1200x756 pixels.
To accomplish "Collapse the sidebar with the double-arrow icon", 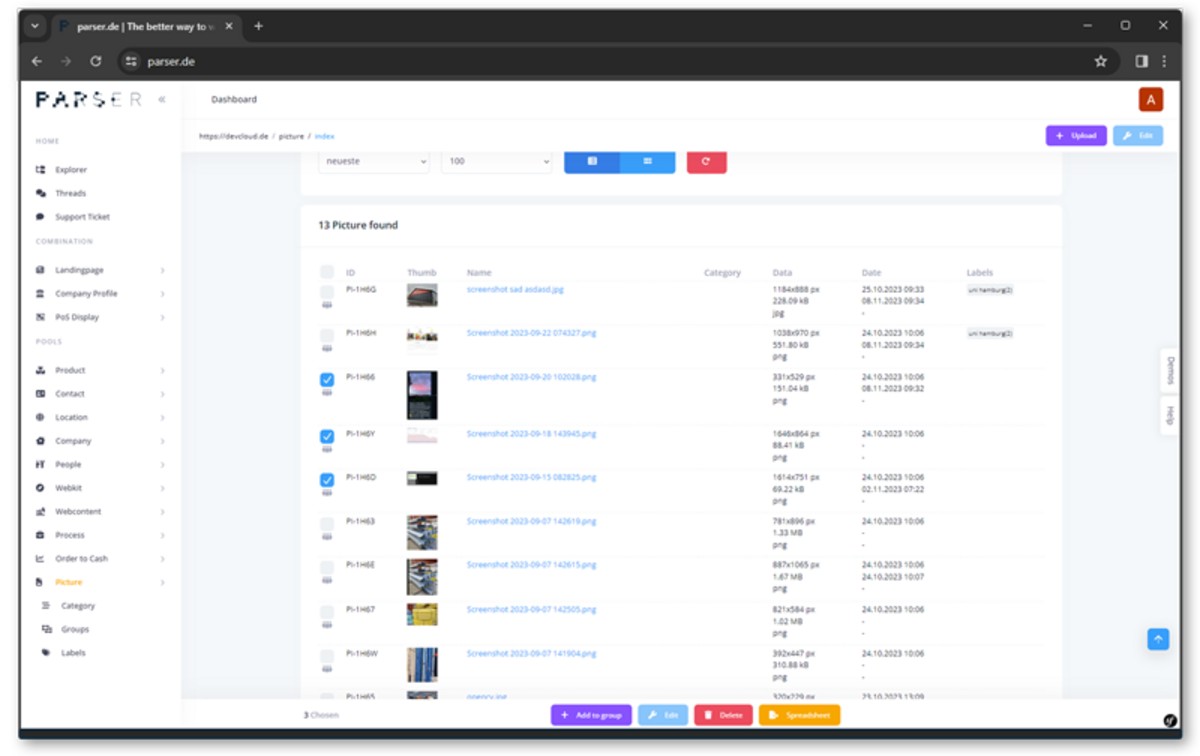I will coord(162,99).
